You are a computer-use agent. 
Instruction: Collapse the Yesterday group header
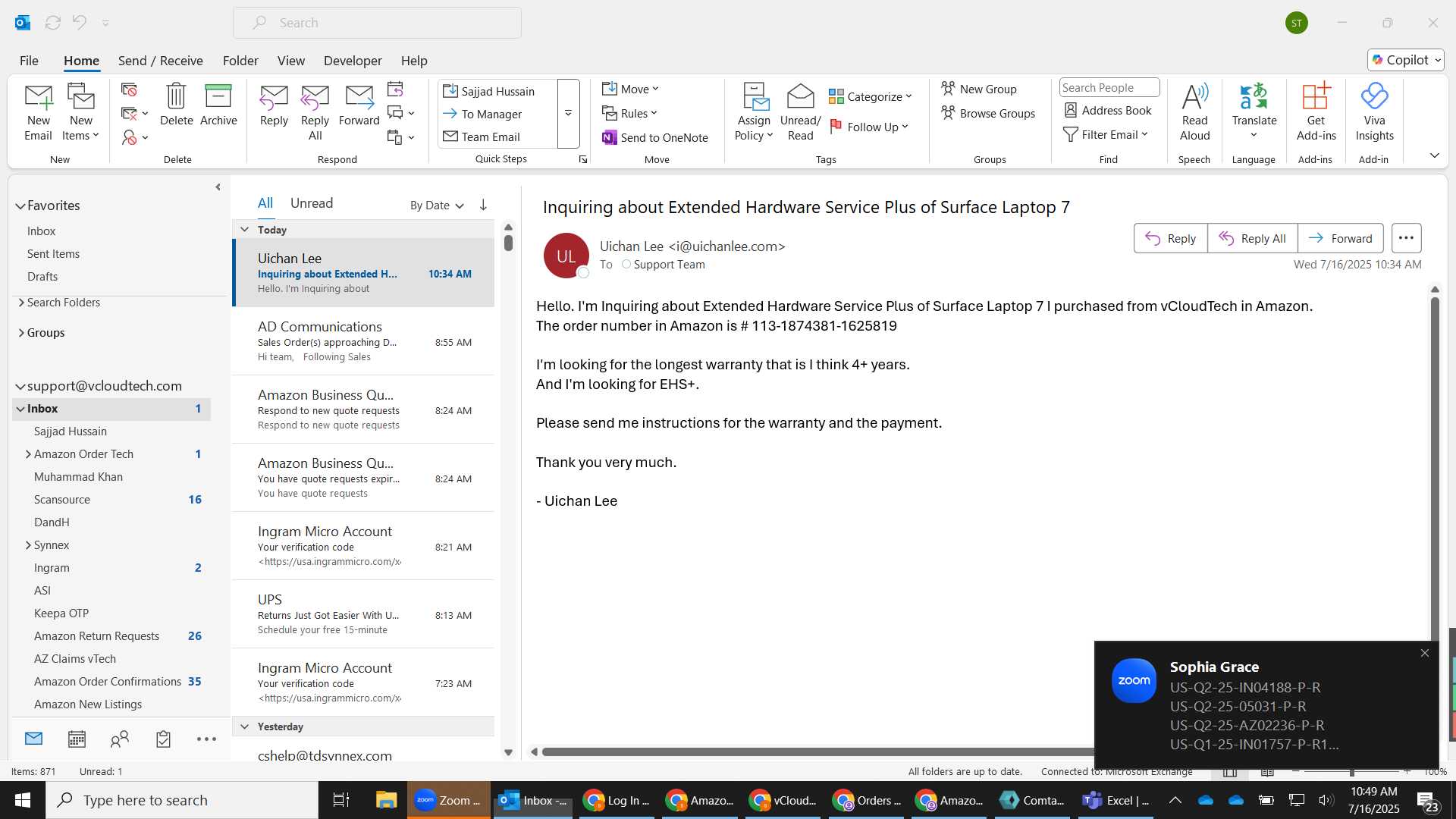244,726
